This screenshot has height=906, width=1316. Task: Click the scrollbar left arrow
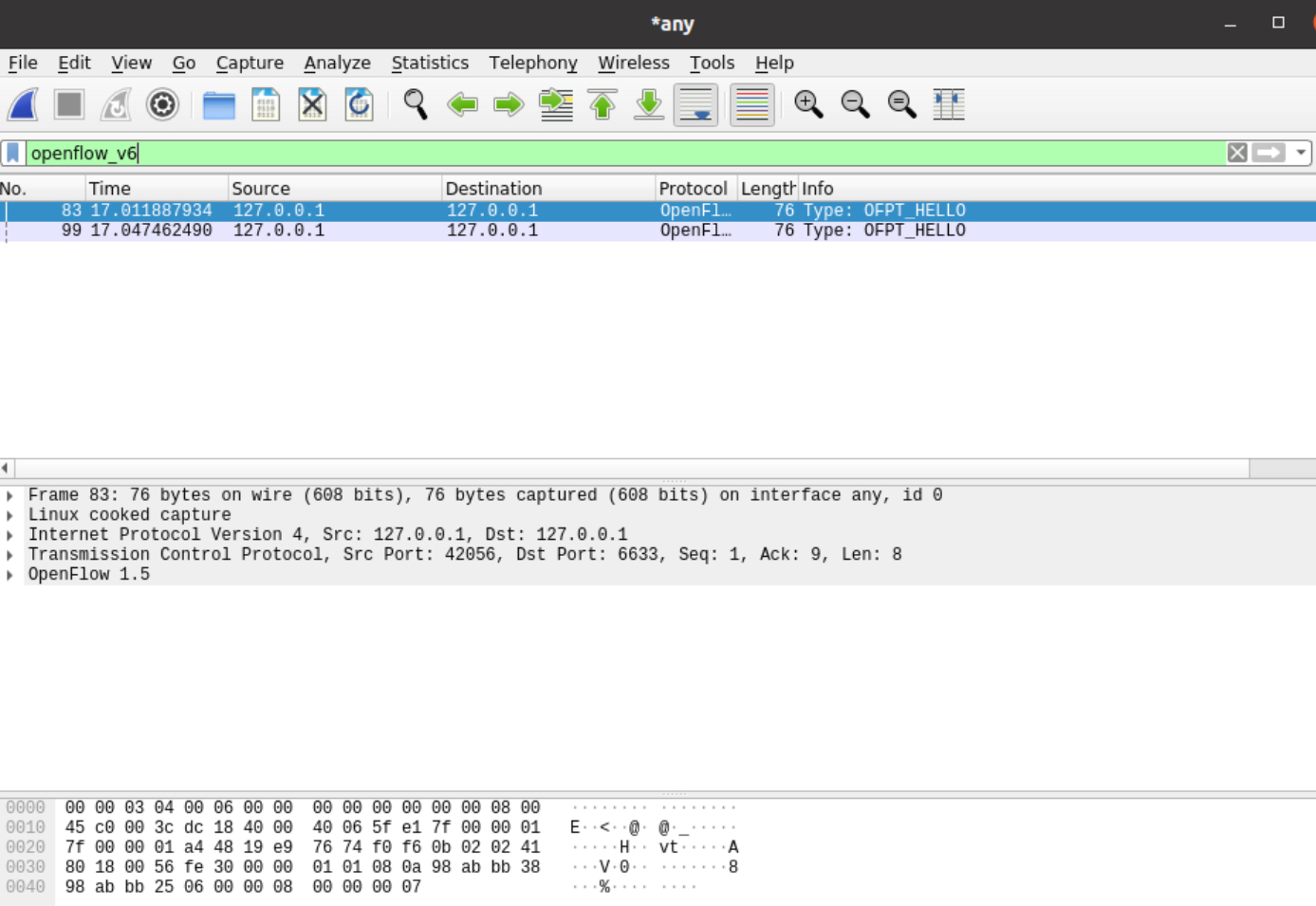7,468
